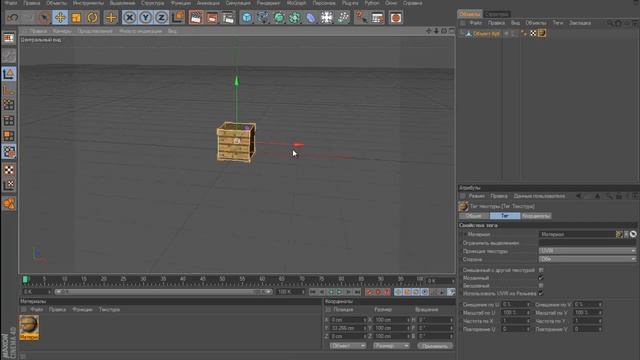The image size is (640, 360).
Task: Render to Picture Viewer icon
Action: (x=211, y=18)
